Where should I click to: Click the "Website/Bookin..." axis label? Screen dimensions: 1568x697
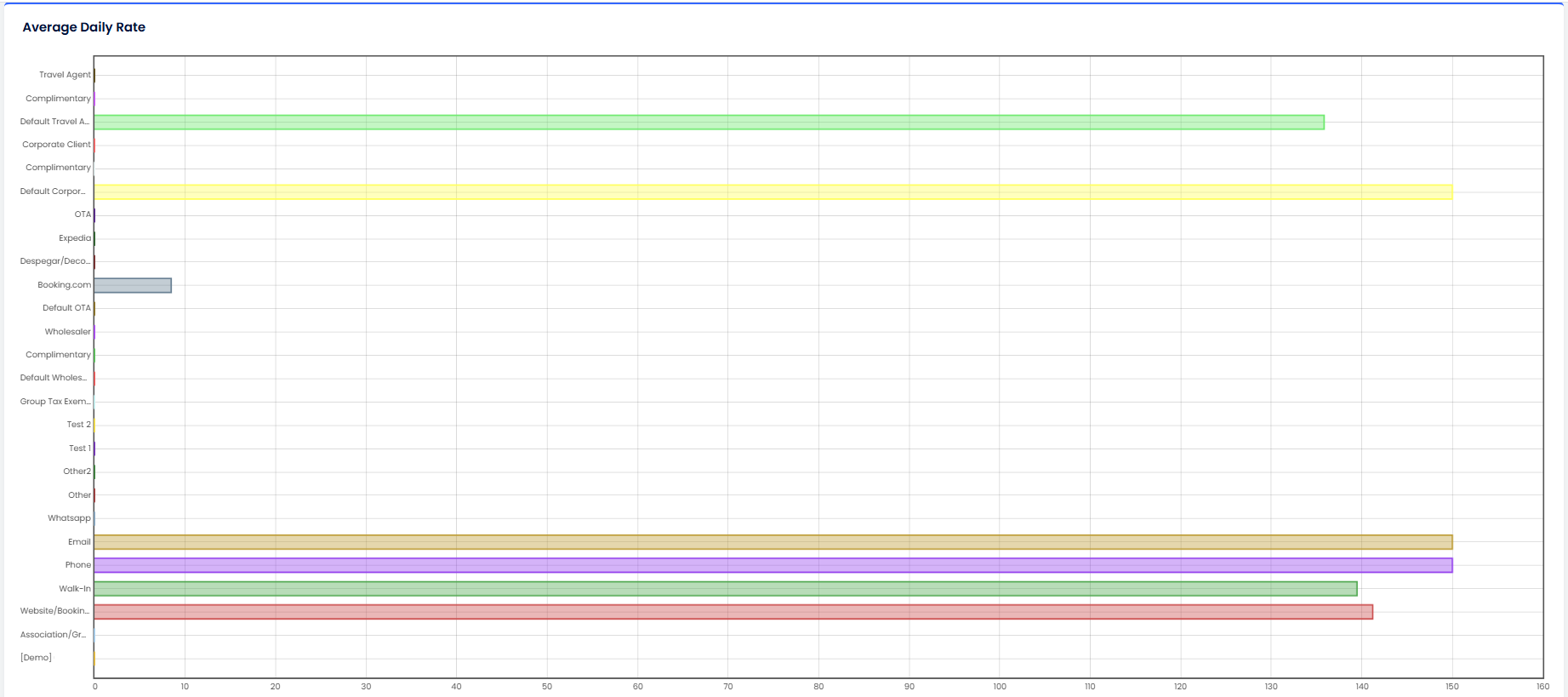(55, 611)
